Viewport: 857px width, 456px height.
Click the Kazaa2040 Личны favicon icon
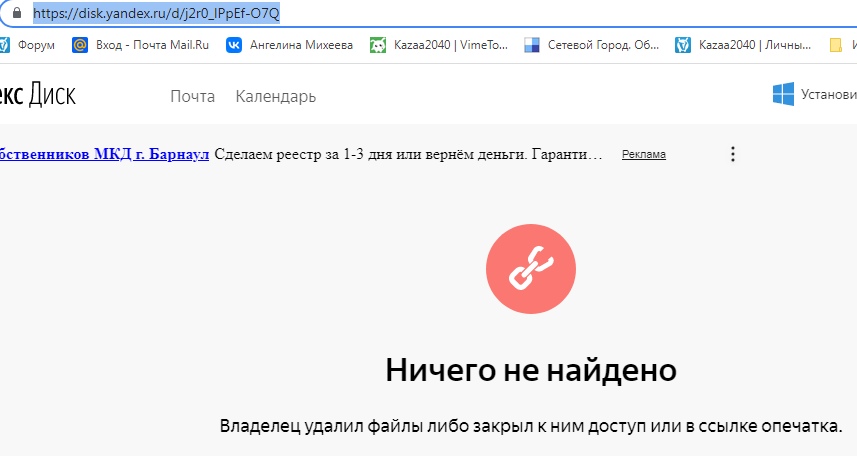point(683,45)
